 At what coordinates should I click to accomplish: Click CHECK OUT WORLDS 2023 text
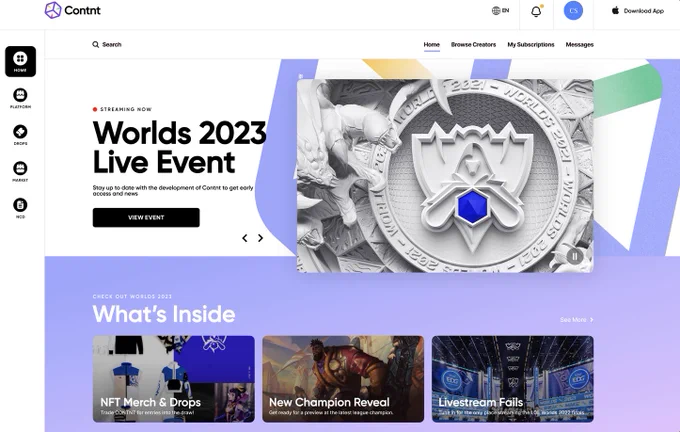click(x=132, y=297)
